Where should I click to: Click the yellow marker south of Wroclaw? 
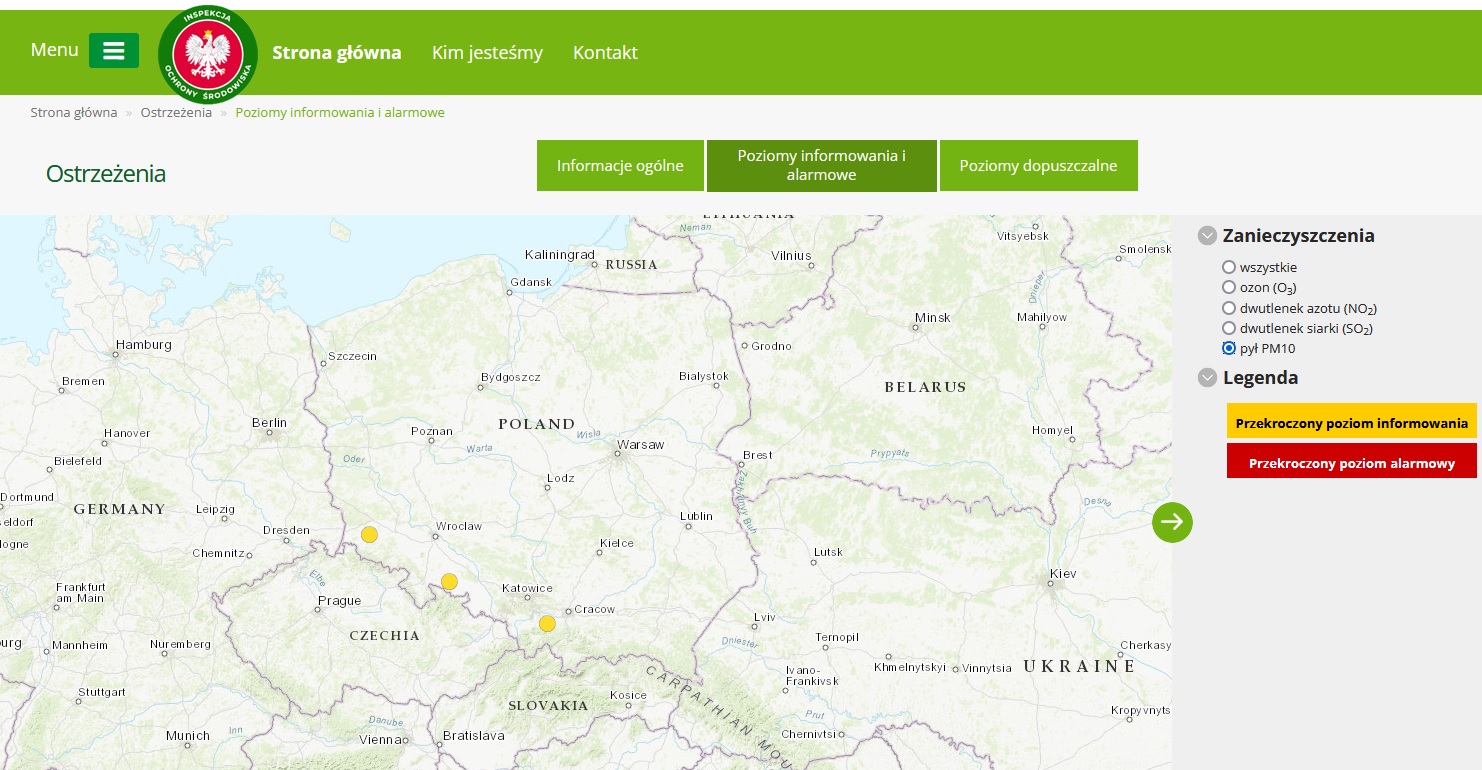(x=449, y=581)
